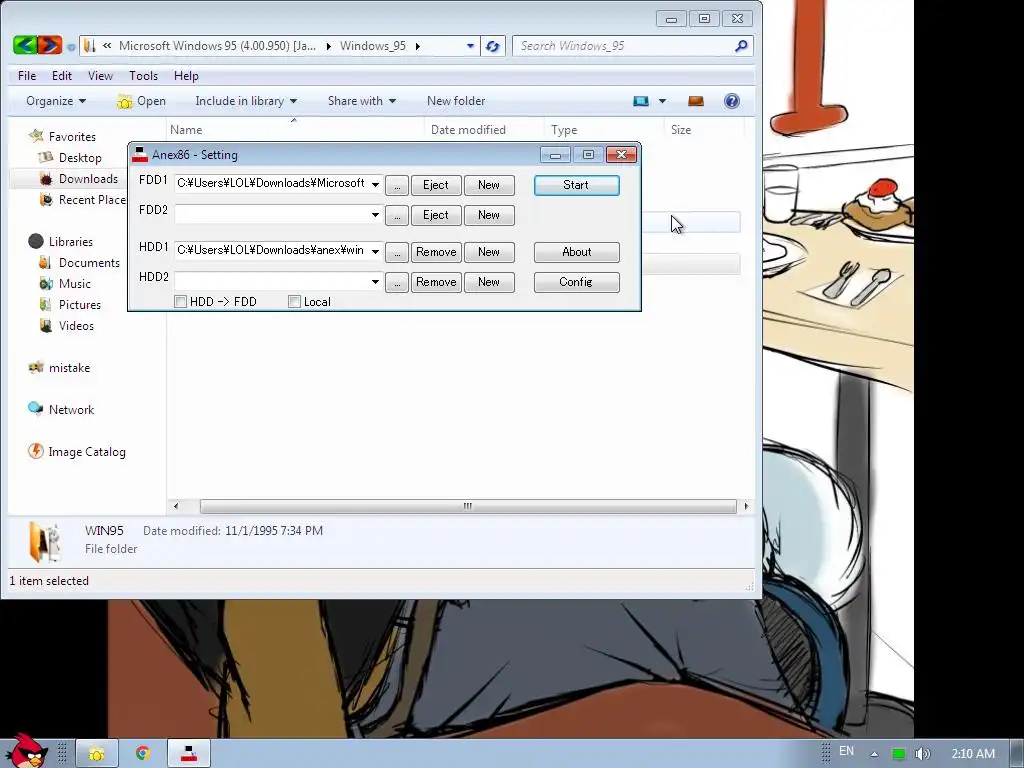Click the horizontal scrollbar thumb
Viewport: 1024px width, 768px height.
pos(468,506)
